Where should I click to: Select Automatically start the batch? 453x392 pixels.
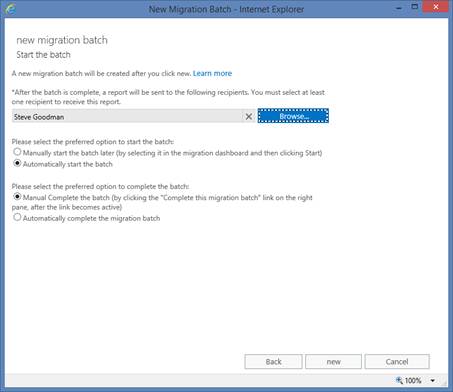[x=17, y=163]
